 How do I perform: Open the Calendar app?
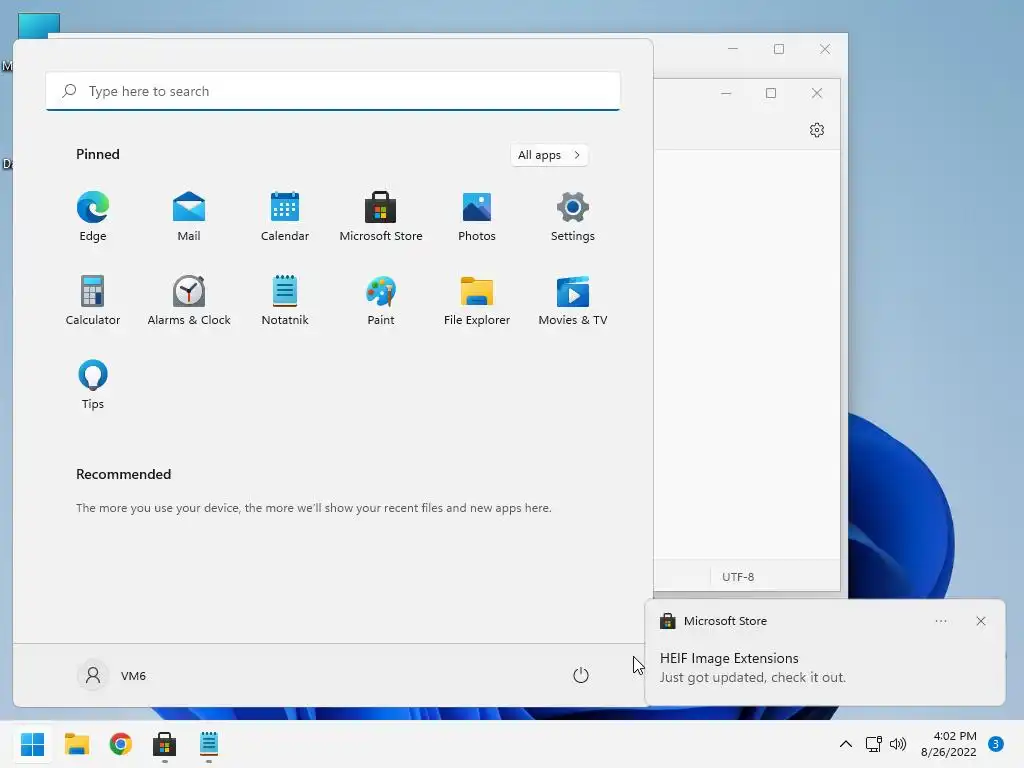point(285,217)
